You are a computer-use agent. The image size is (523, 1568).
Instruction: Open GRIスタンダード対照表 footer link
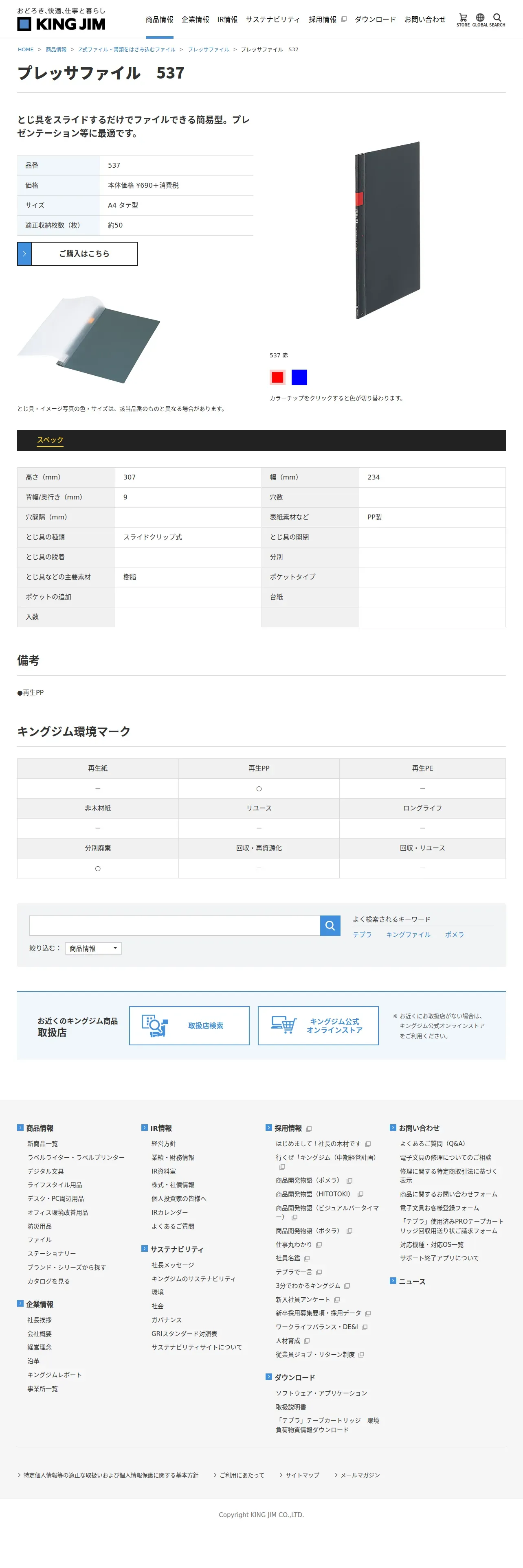point(184,1334)
